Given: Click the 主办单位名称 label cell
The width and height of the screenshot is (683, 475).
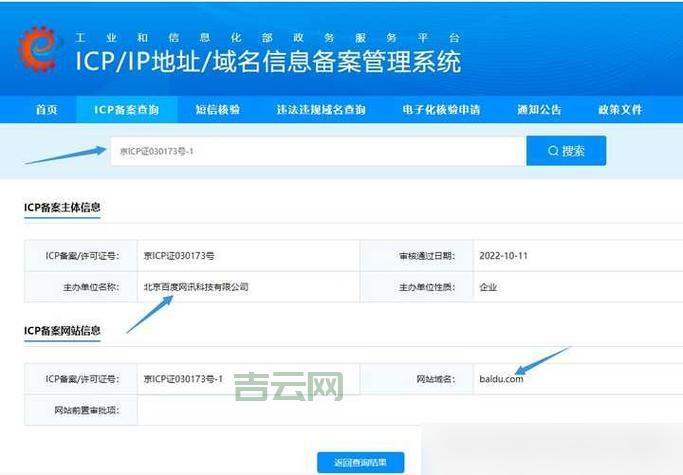Looking at the screenshot, I should (81, 287).
